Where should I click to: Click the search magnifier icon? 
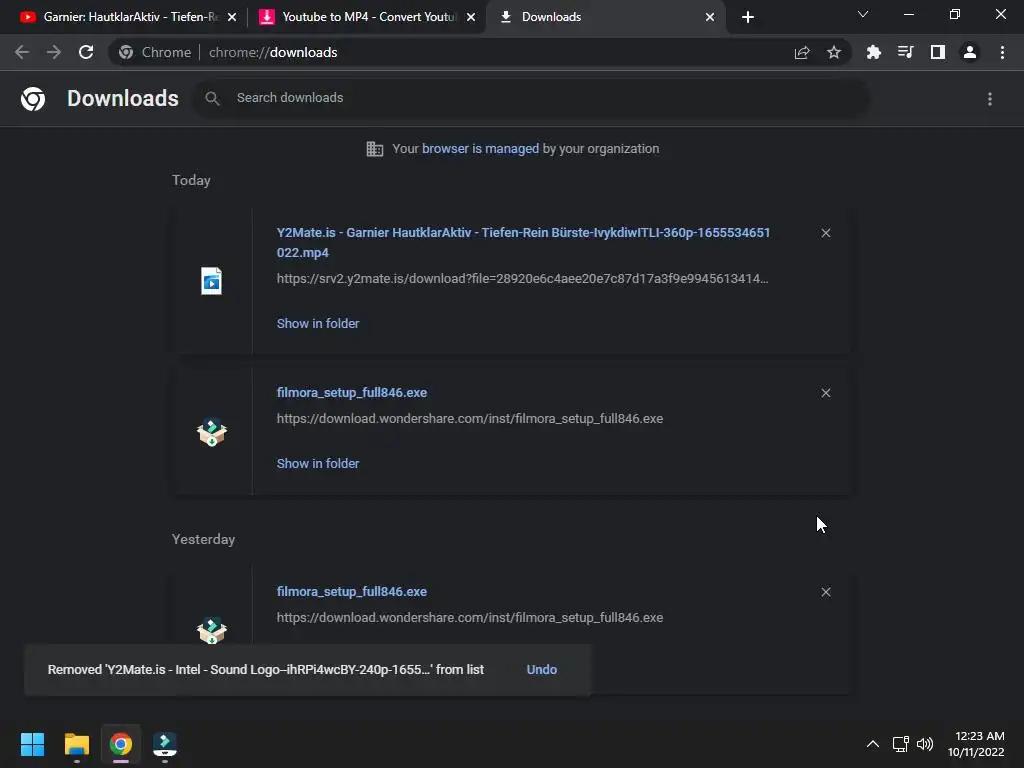coord(212,99)
